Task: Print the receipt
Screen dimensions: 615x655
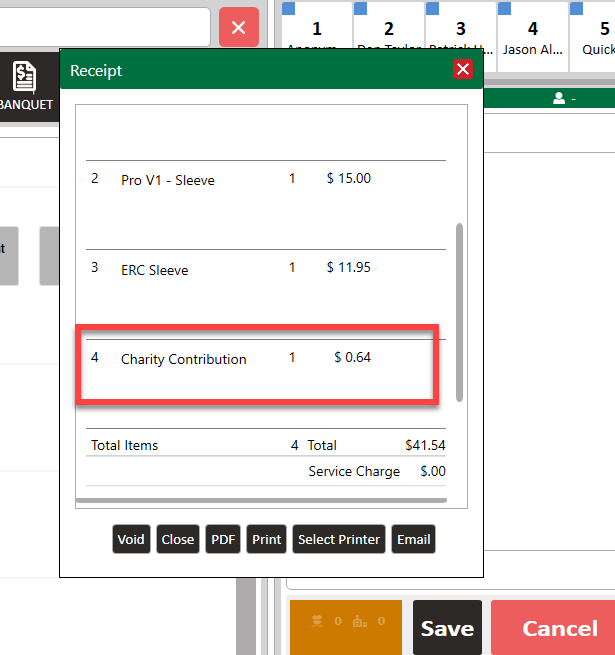Action: (266, 539)
